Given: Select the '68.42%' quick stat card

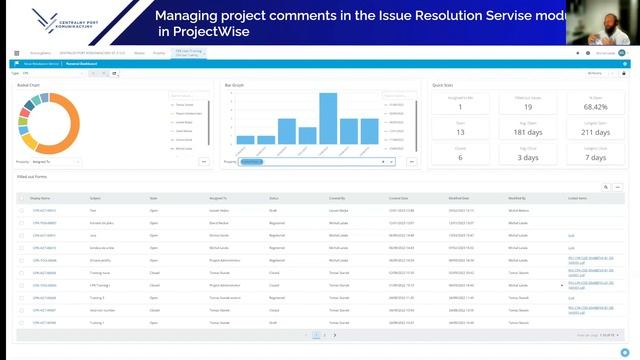Looking at the screenshot, I should [x=596, y=103].
